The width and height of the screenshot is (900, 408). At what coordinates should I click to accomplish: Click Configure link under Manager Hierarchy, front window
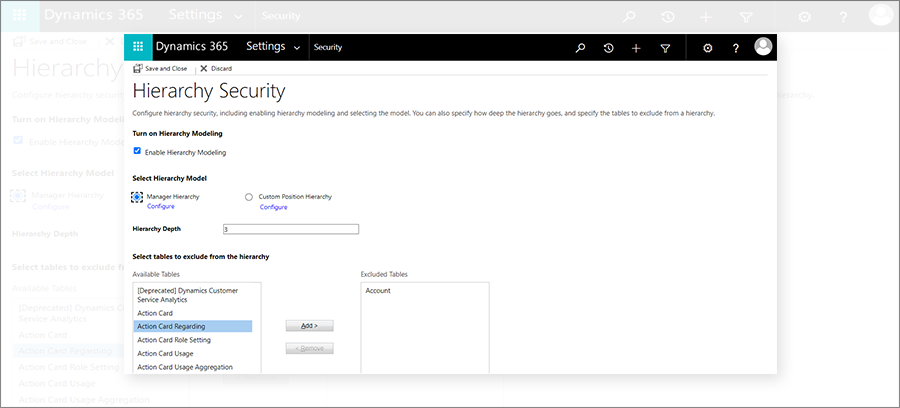[x=161, y=206]
